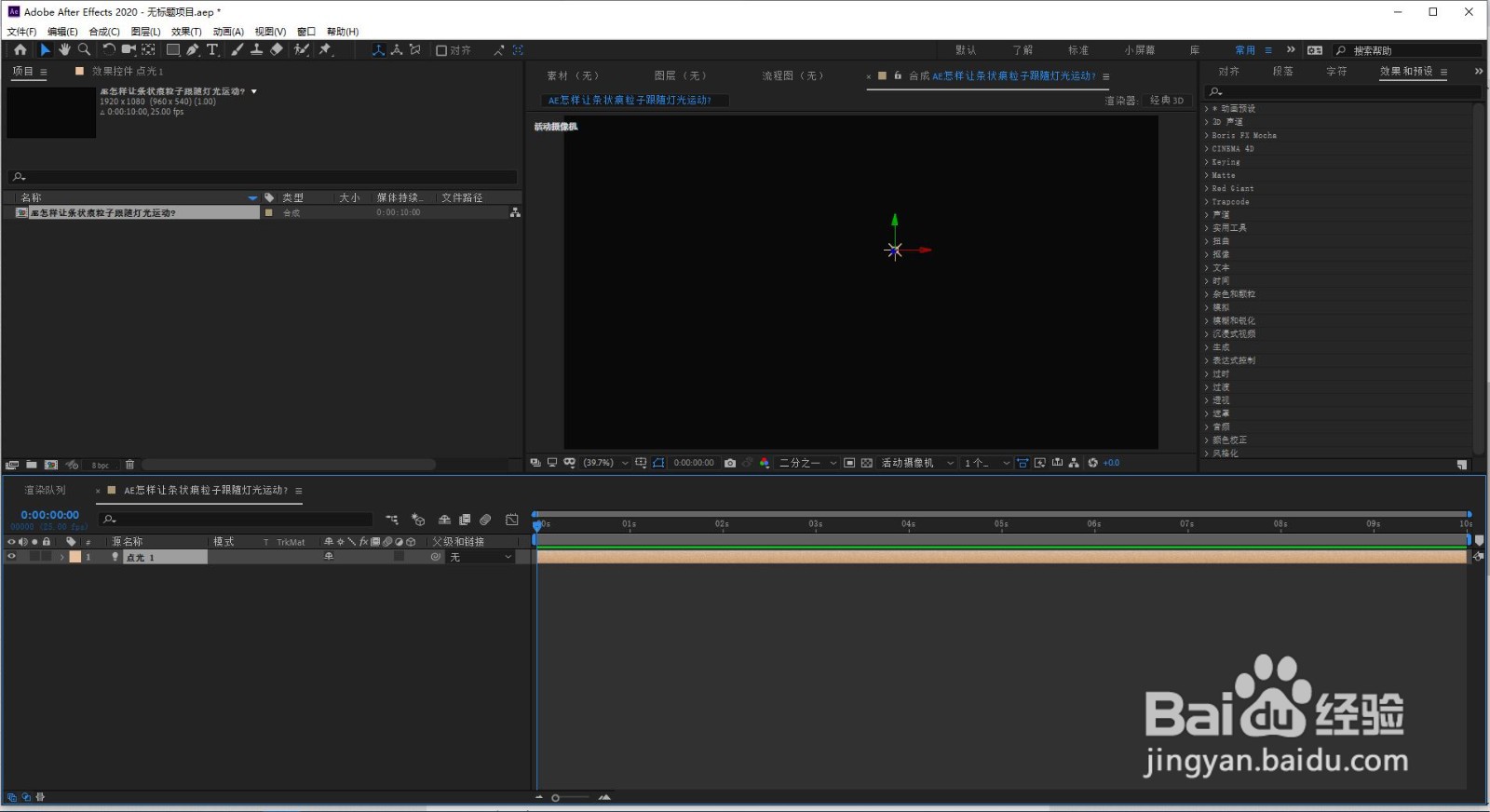This screenshot has height=812, width=1490.
Task: Open the 窗口 menu
Action: point(305,32)
